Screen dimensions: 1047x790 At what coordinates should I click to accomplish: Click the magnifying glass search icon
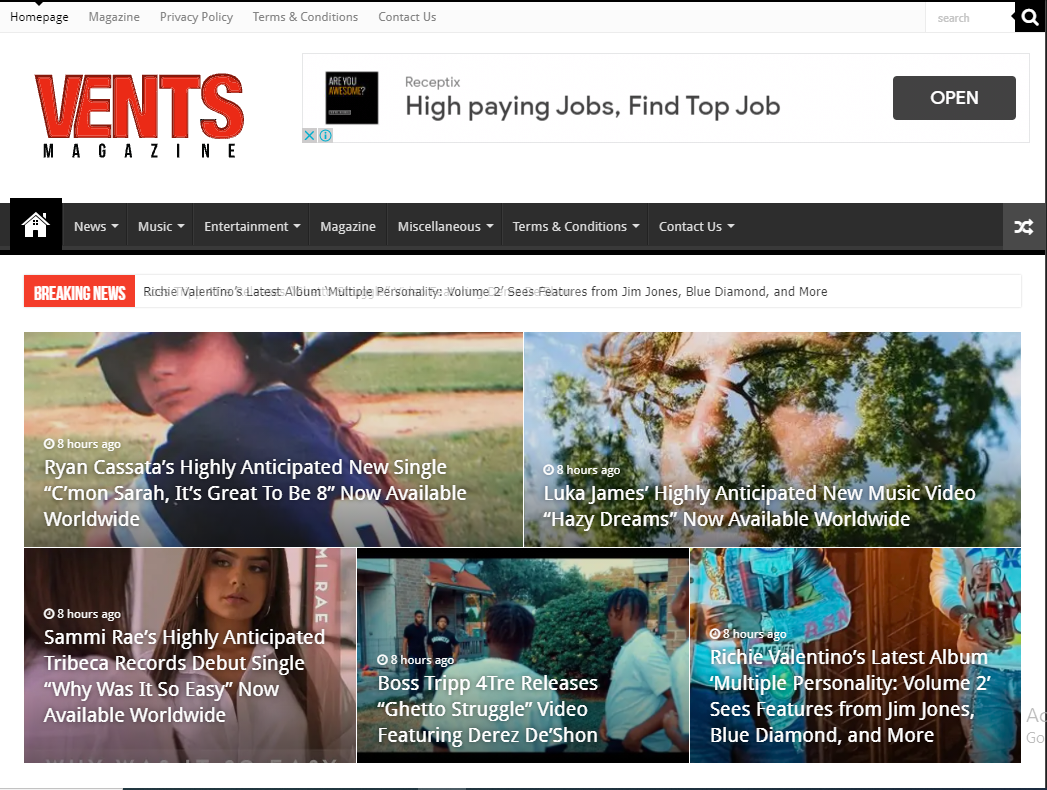(1029, 17)
